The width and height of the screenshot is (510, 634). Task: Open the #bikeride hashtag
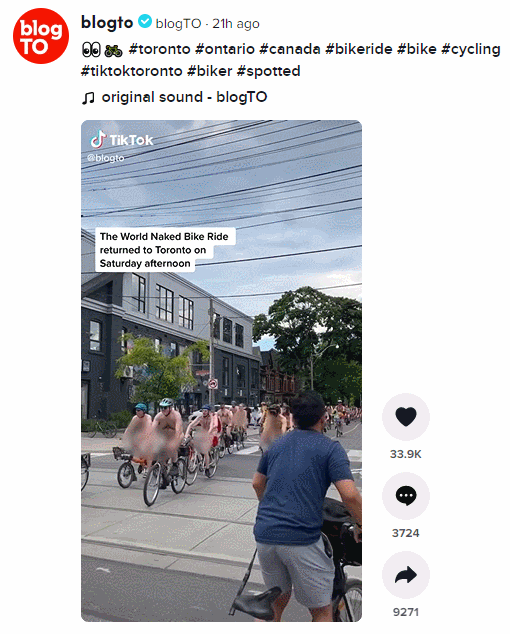(359, 49)
